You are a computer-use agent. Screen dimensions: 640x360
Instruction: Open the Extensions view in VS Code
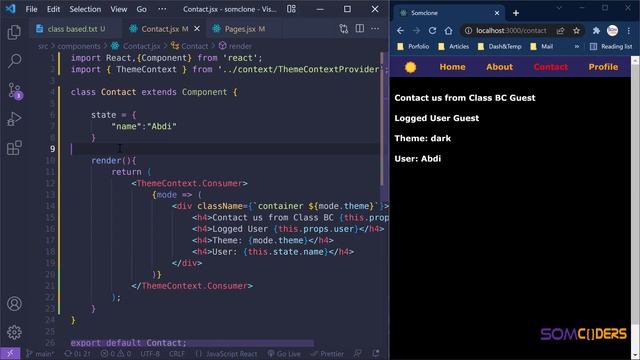pyautogui.click(x=14, y=148)
